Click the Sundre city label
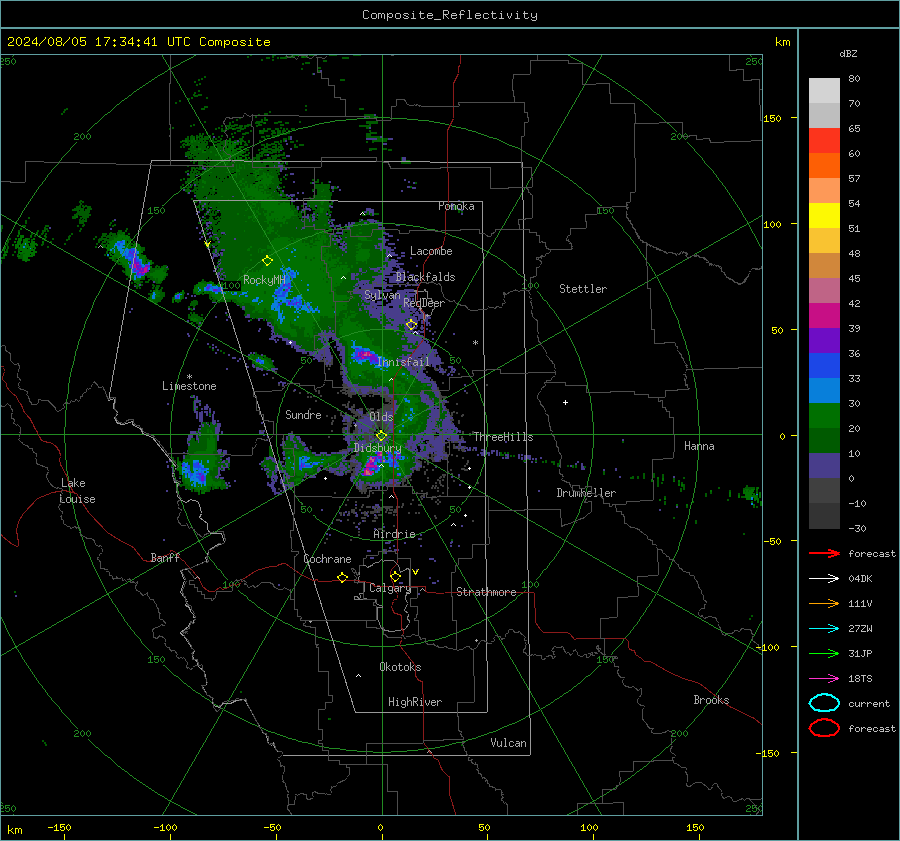900x841 pixels. [303, 414]
